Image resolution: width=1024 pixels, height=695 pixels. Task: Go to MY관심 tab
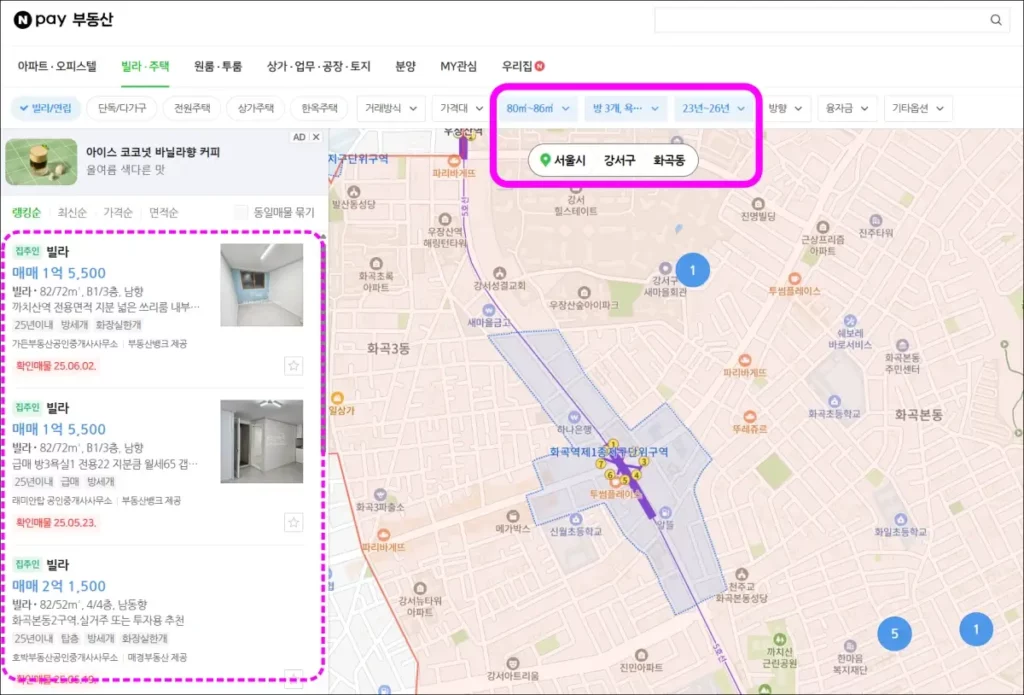458,66
